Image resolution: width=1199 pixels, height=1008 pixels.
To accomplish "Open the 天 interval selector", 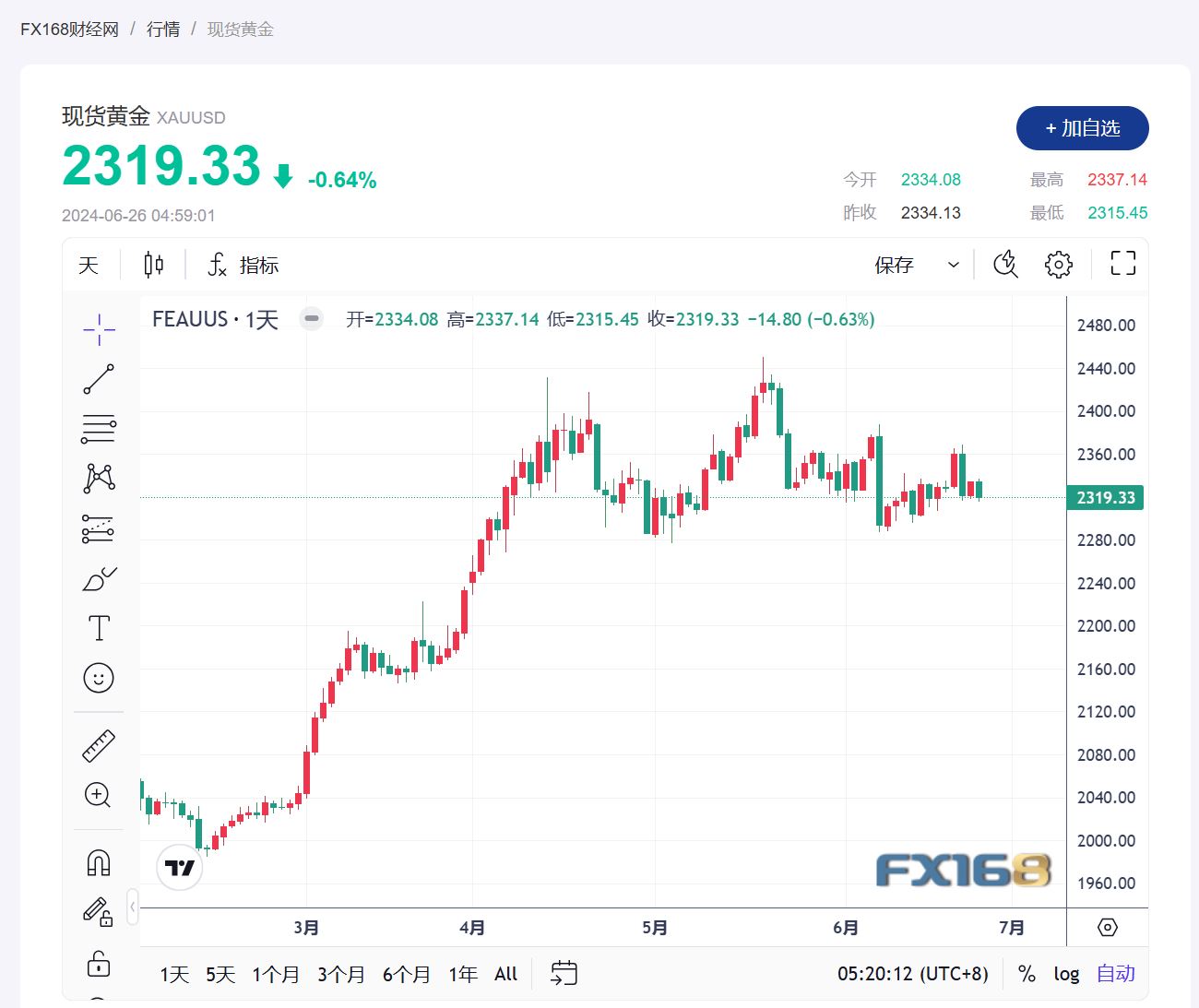I will coord(88,264).
